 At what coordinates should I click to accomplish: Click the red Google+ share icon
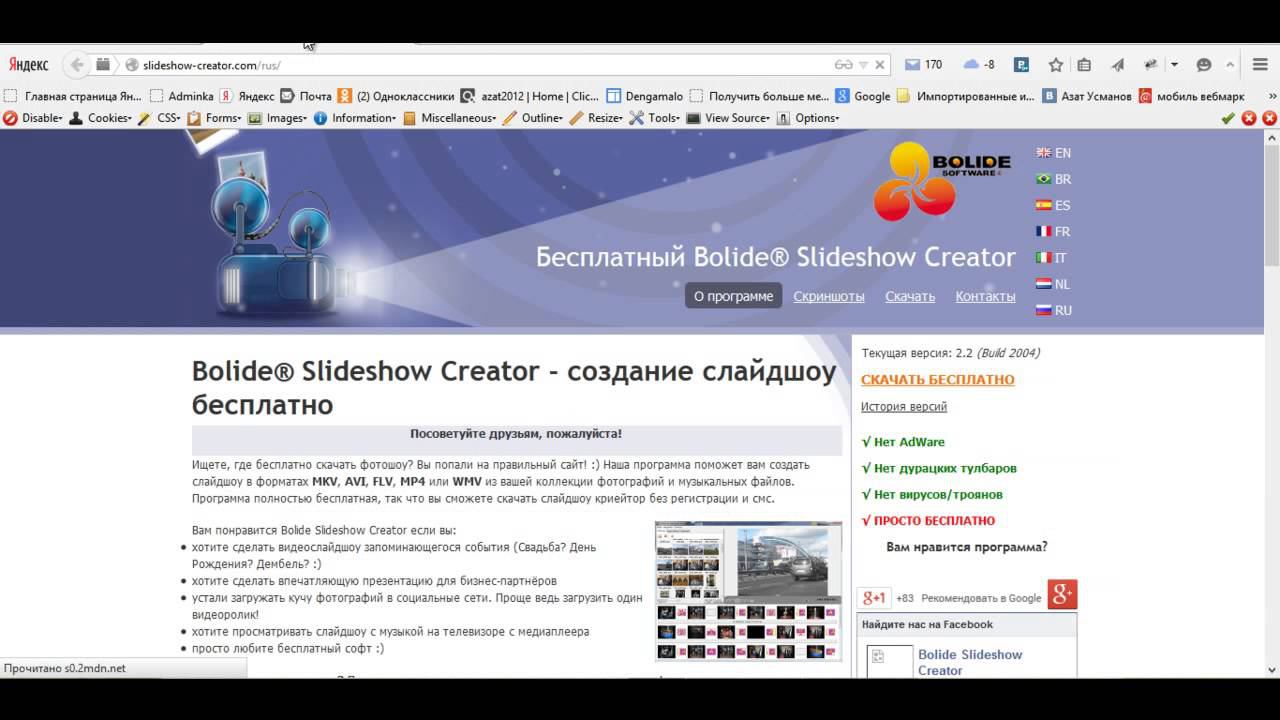tap(1062, 595)
